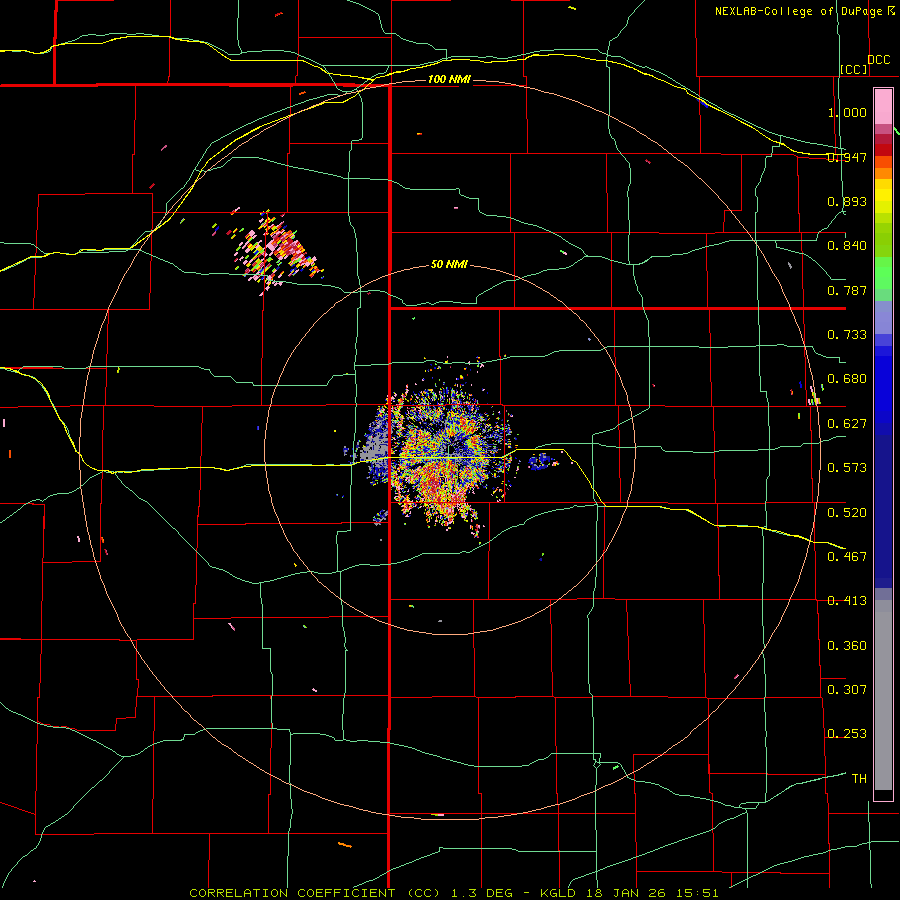
Task: Click the 1.000 value on the color scale
Action: tap(847, 112)
